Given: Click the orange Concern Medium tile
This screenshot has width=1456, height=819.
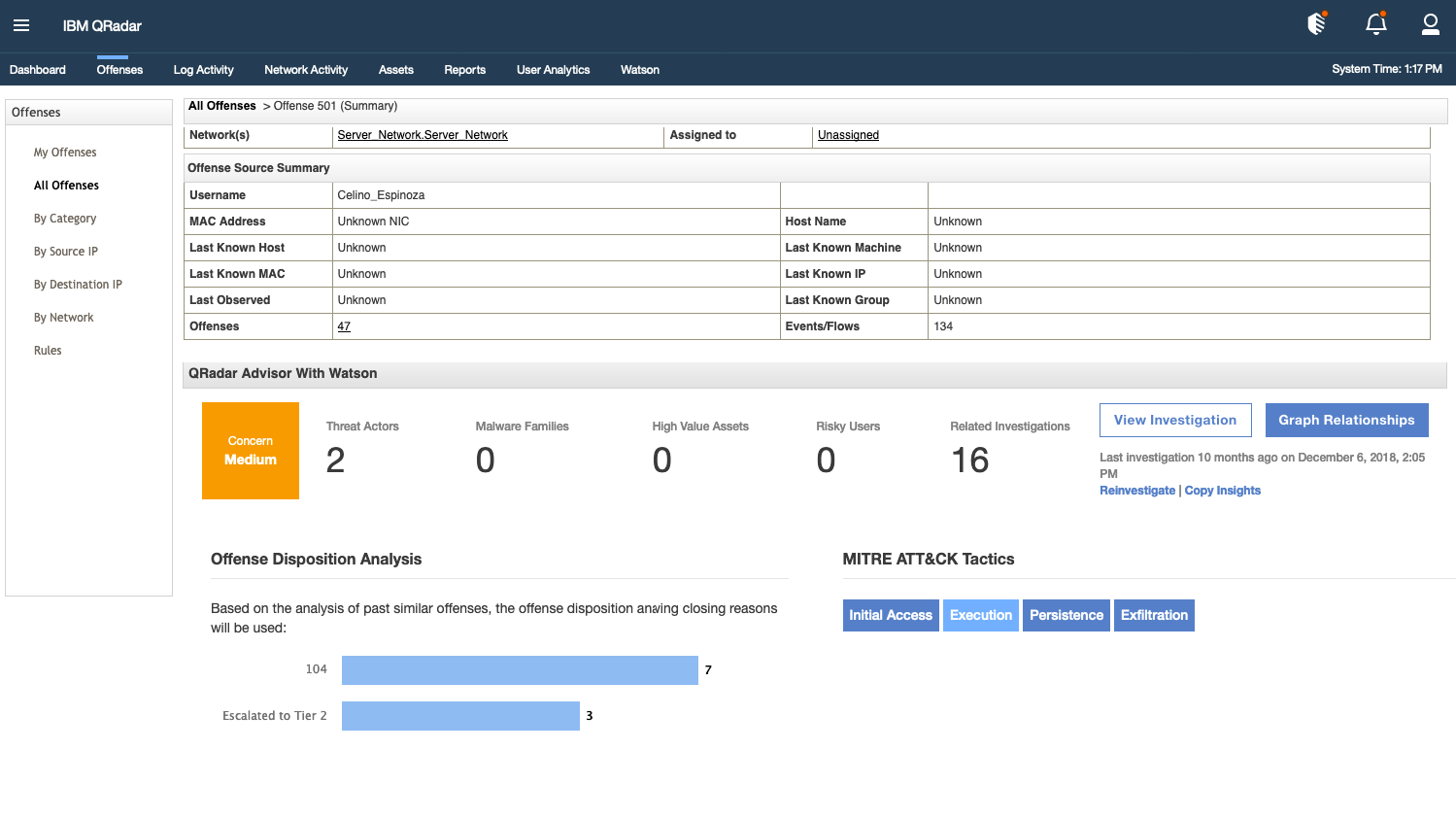Looking at the screenshot, I should (251, 451).
